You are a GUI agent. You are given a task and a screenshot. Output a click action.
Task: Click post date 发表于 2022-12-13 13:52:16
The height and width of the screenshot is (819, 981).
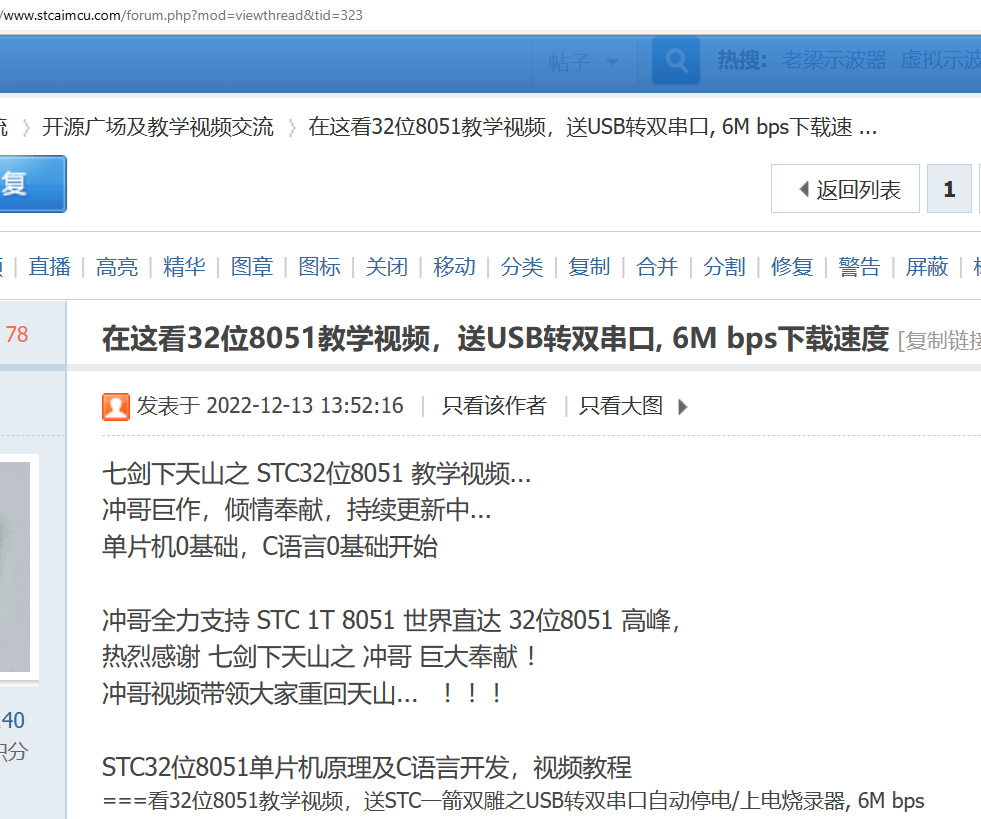coord(270,405)
